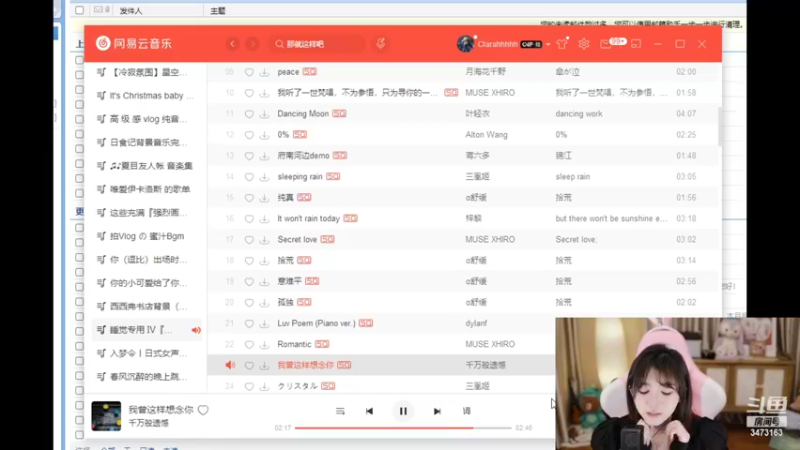Open artist MUSE XHIRO for Secret love
Viewport: 800px width, 450px height.
[490, 239]
